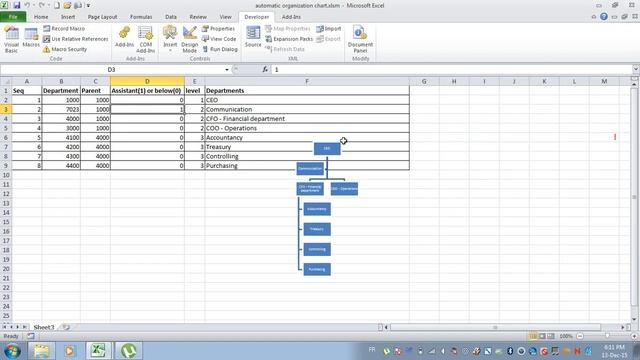Switch to Page Layout view
640x360 pixels.
coord(542,336)
